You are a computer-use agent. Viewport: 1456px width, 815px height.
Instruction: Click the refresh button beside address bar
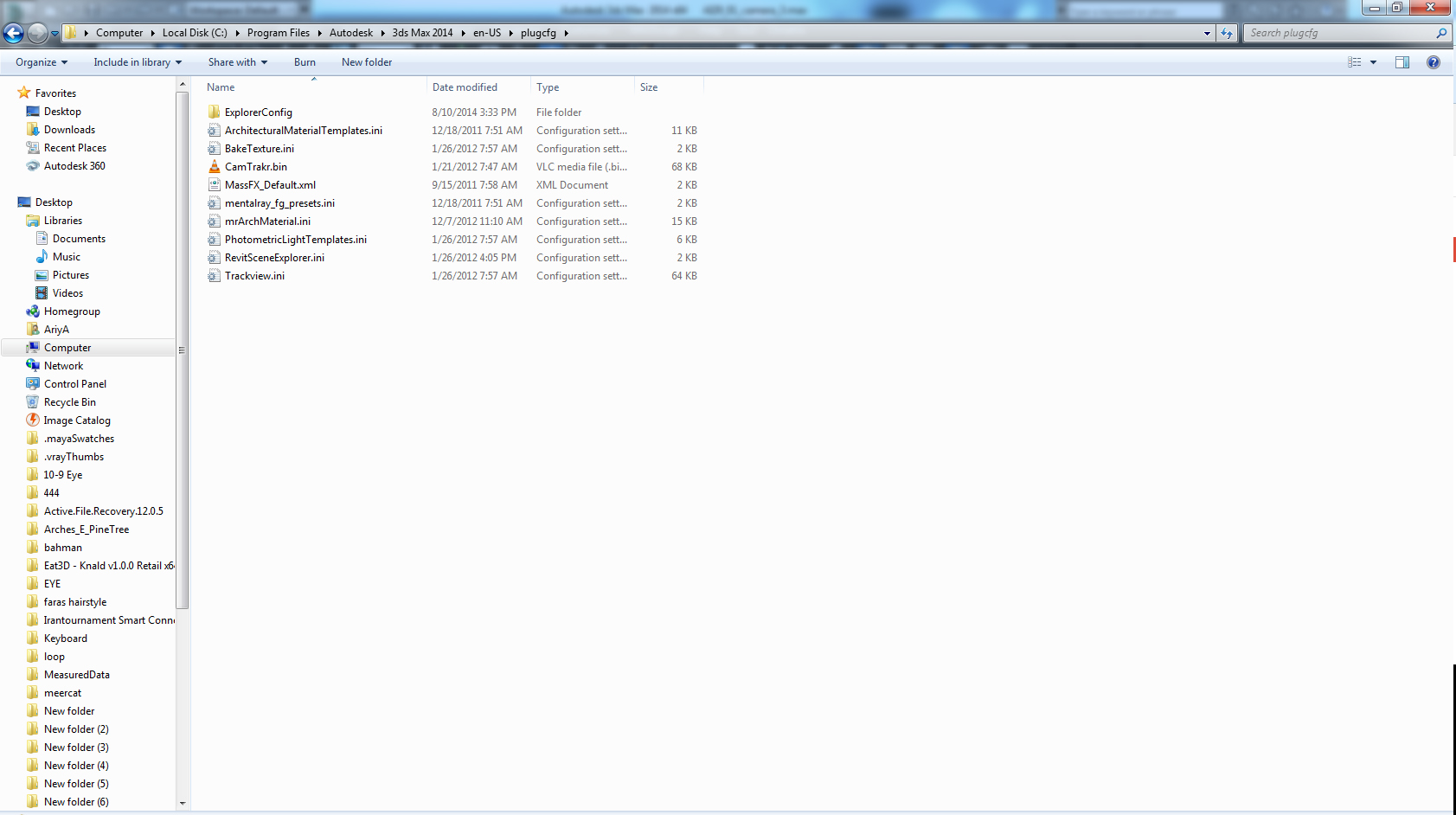click(x=1227, y=33)
